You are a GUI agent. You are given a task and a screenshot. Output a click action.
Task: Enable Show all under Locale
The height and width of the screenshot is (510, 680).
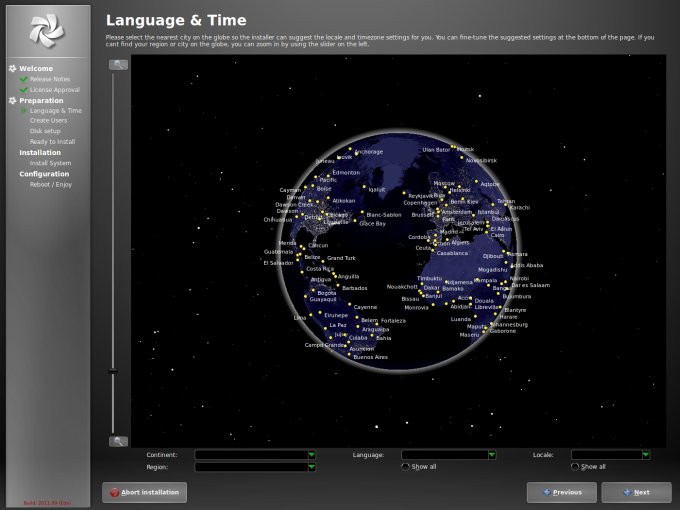[575, 467]
